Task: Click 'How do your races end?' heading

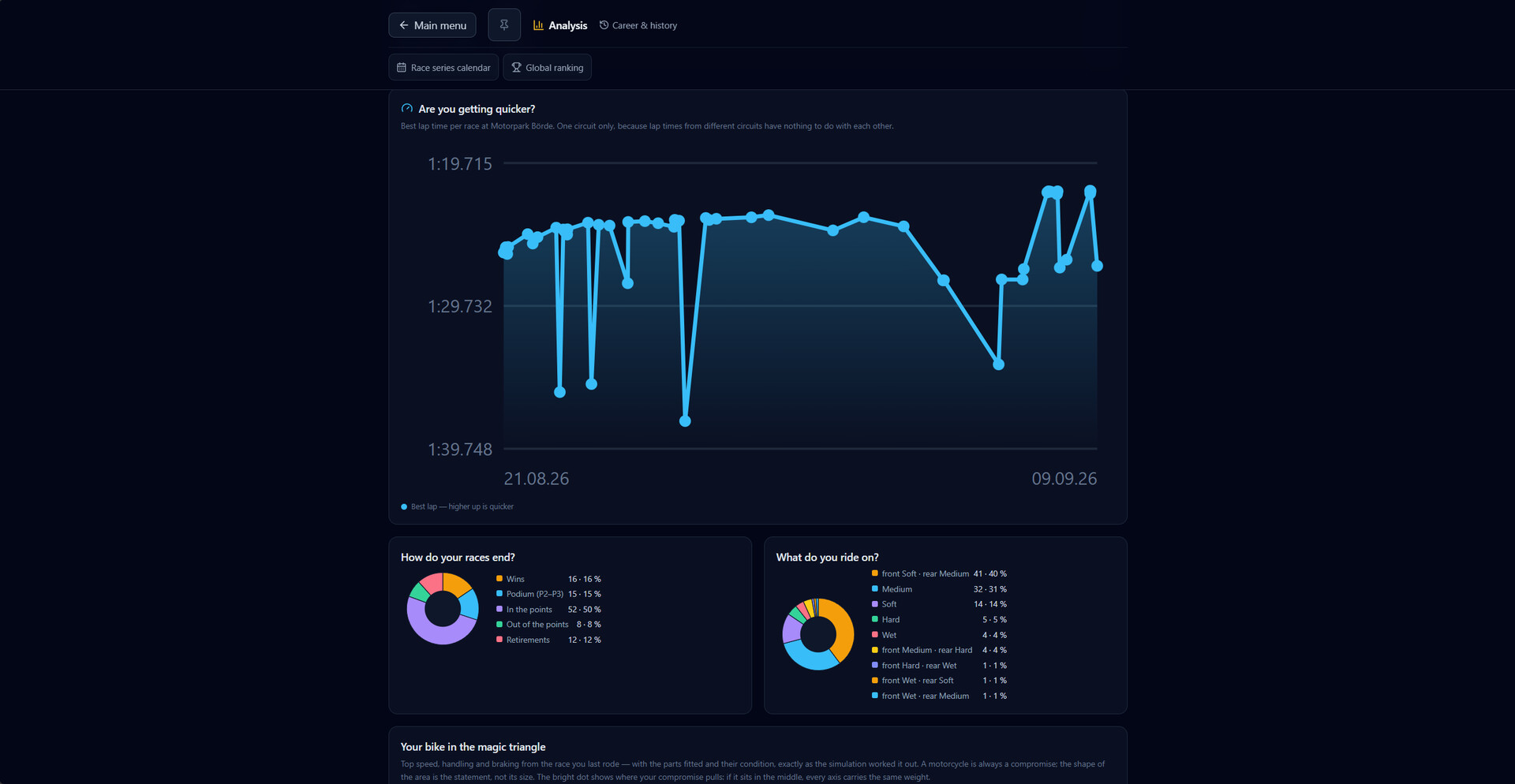Action: click(458, 558)
